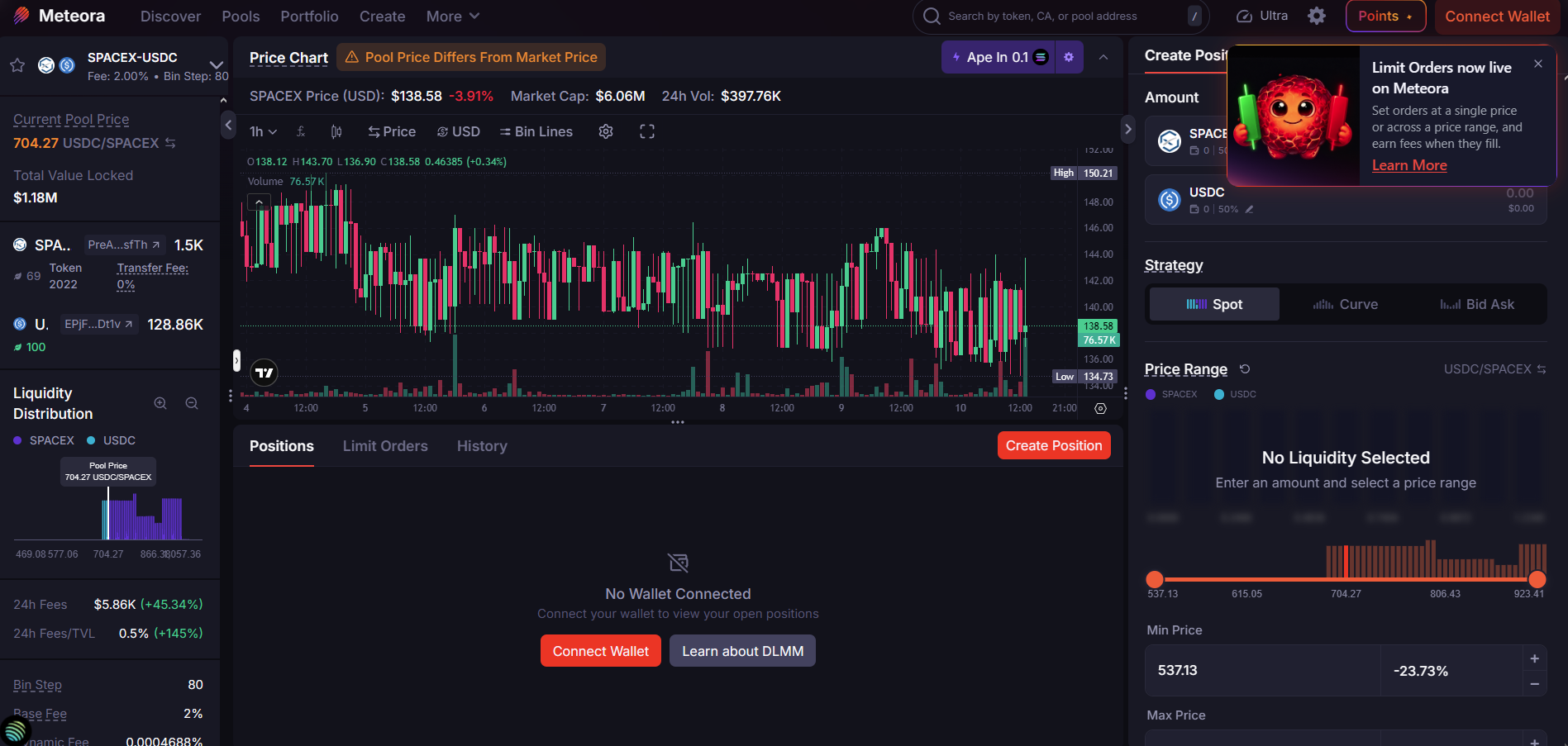Click the max price range slider handle
This screenshot has width=1568, height=746.
pyautogui.click(x=1537, y=579)
